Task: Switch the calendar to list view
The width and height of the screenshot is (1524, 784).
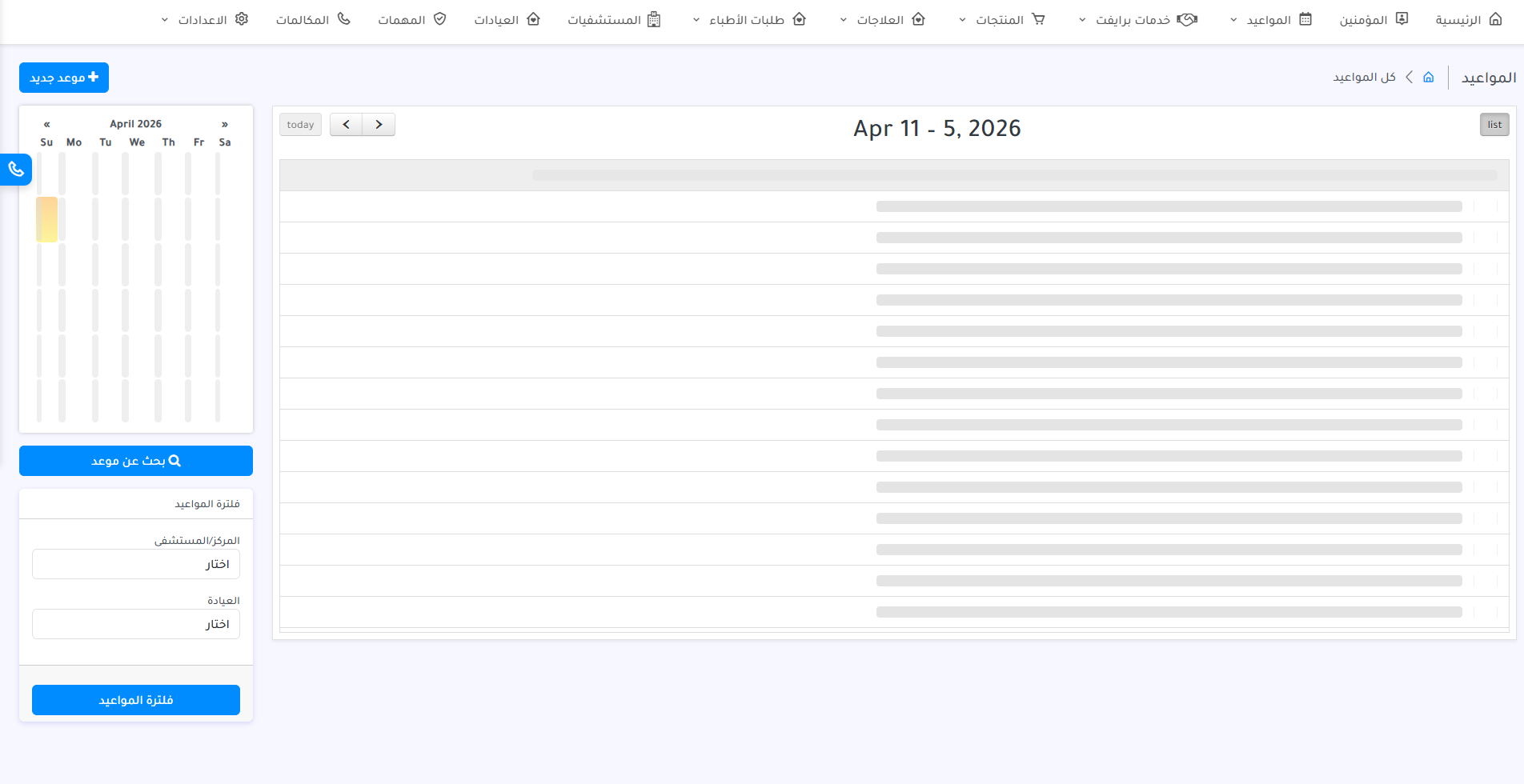Action: pyautogui.click(x=1494, y=125)
